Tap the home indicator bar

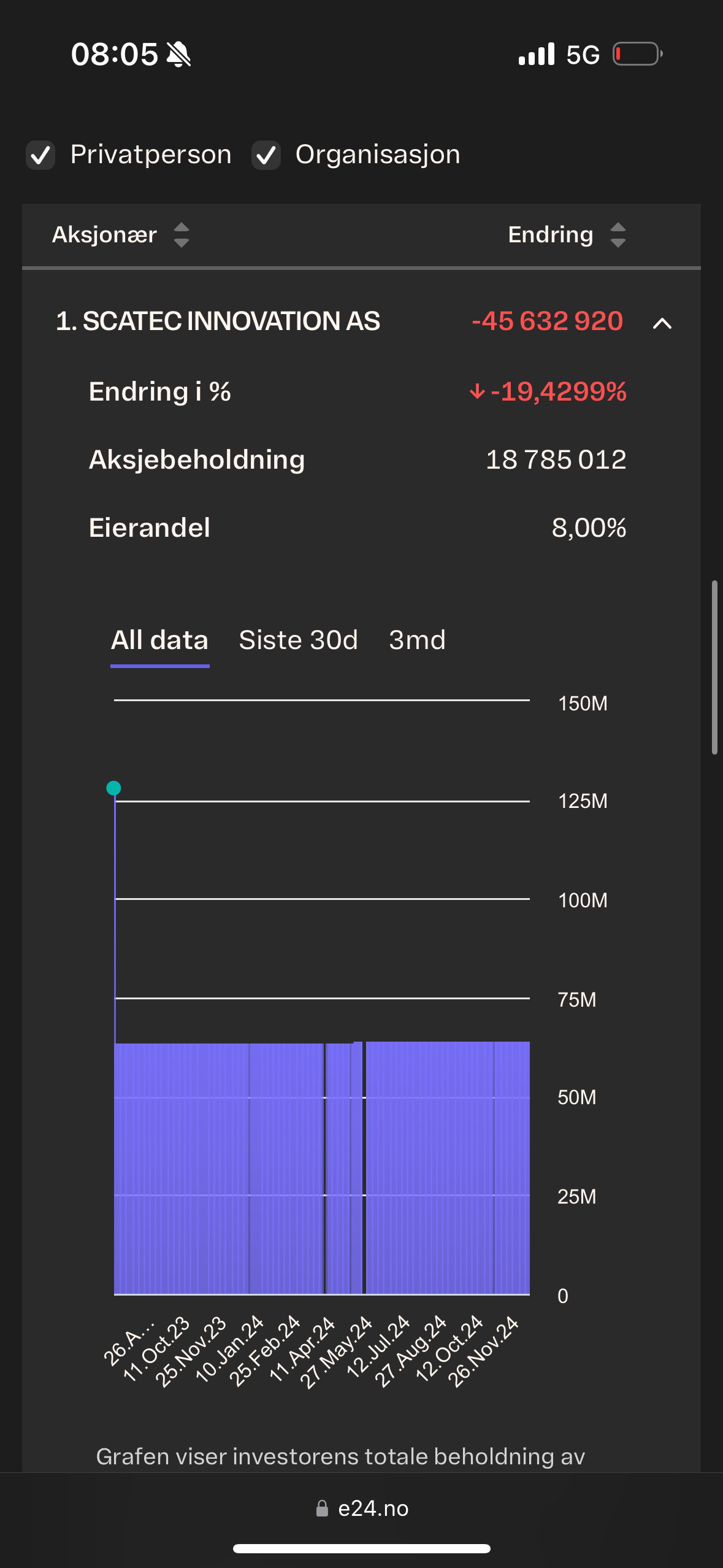(361, 1549)
